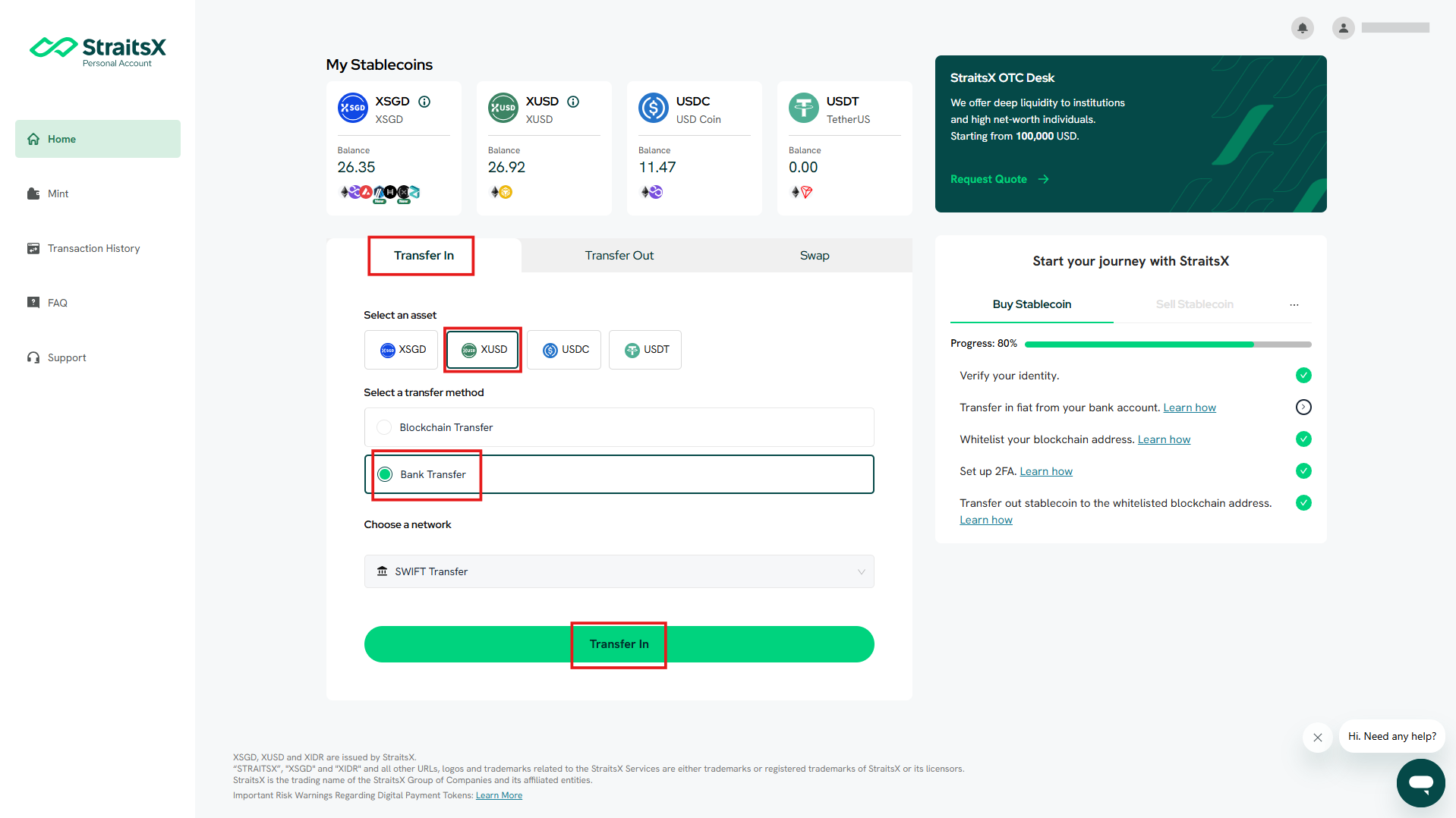Click the StraitsX OTC Desk banner heading

(x=1002, y=77)
